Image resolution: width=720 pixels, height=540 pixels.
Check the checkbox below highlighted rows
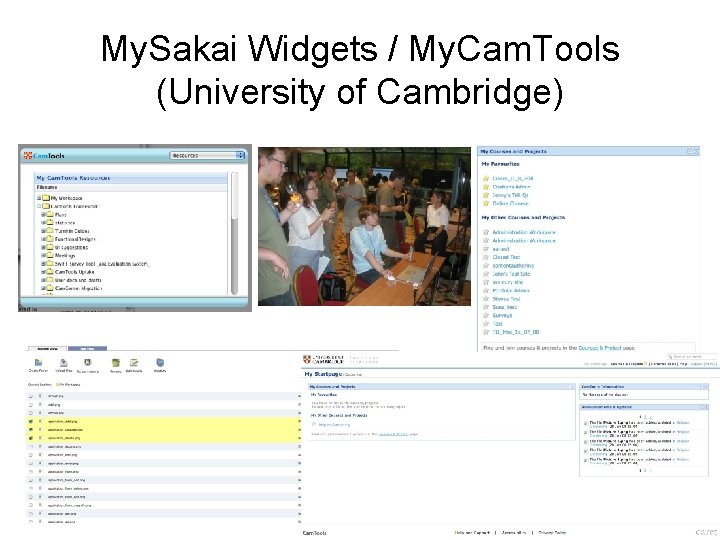click(31, 446)
